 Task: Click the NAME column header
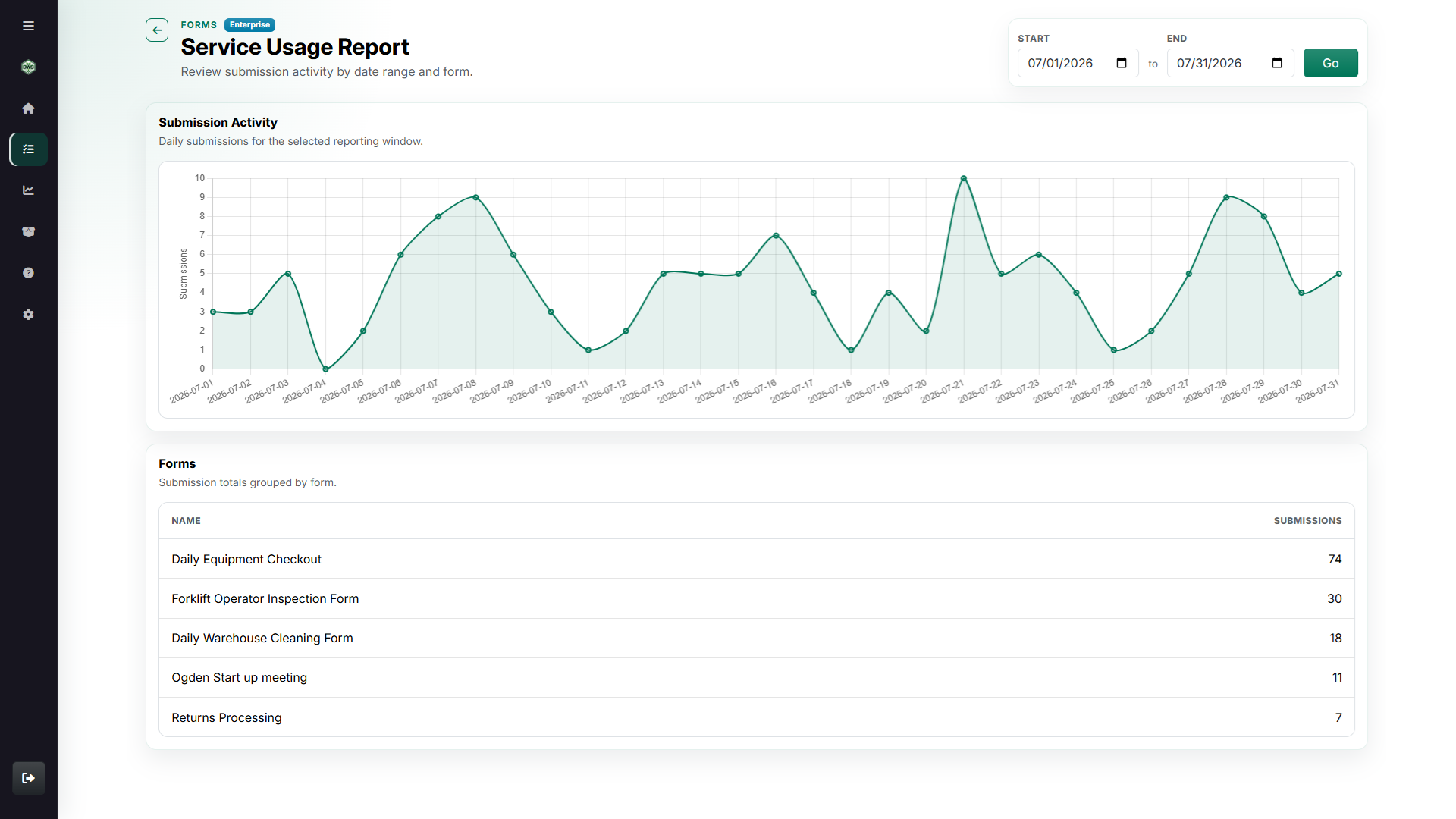(x=186, y=521)
